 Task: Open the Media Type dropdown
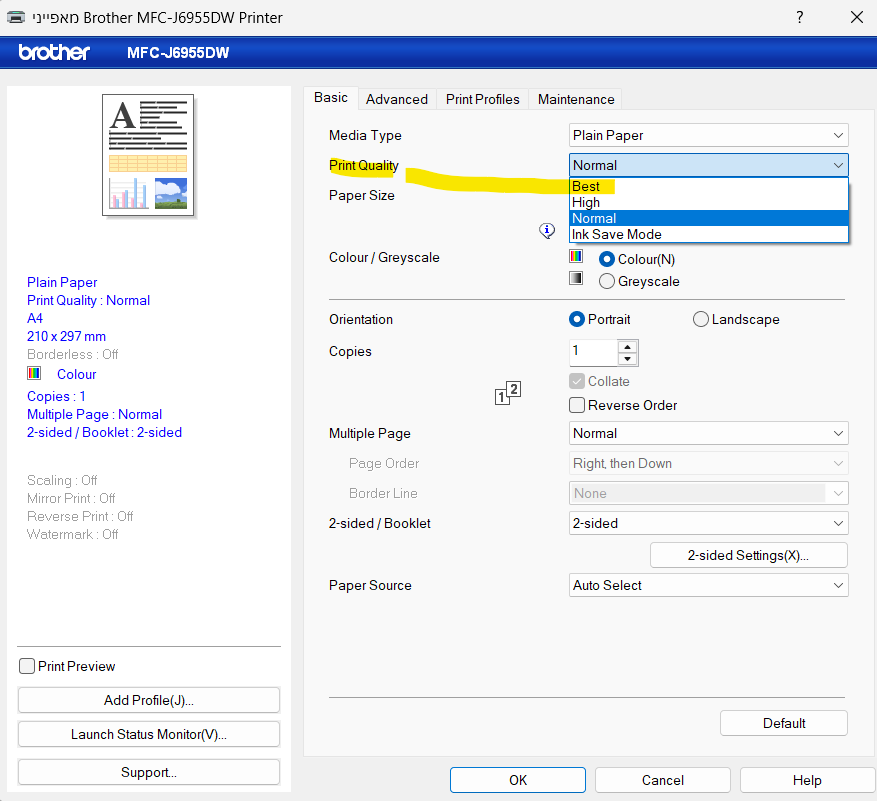point(709,135)
